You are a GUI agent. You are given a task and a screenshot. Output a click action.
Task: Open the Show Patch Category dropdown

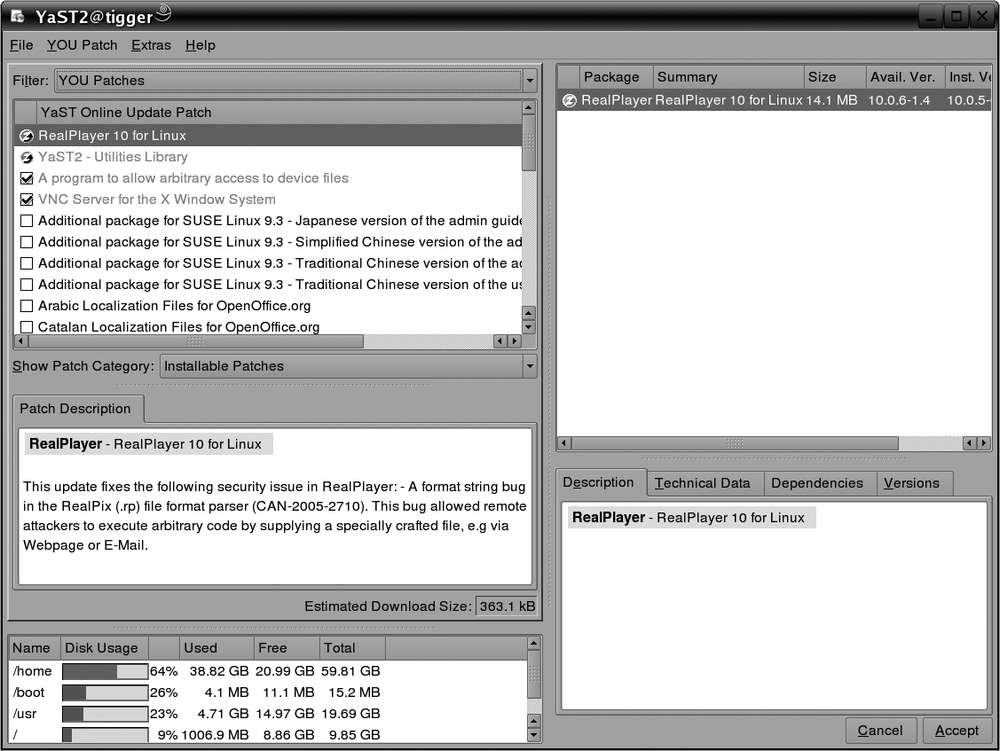pyautogui.click(x=531, y=366)
